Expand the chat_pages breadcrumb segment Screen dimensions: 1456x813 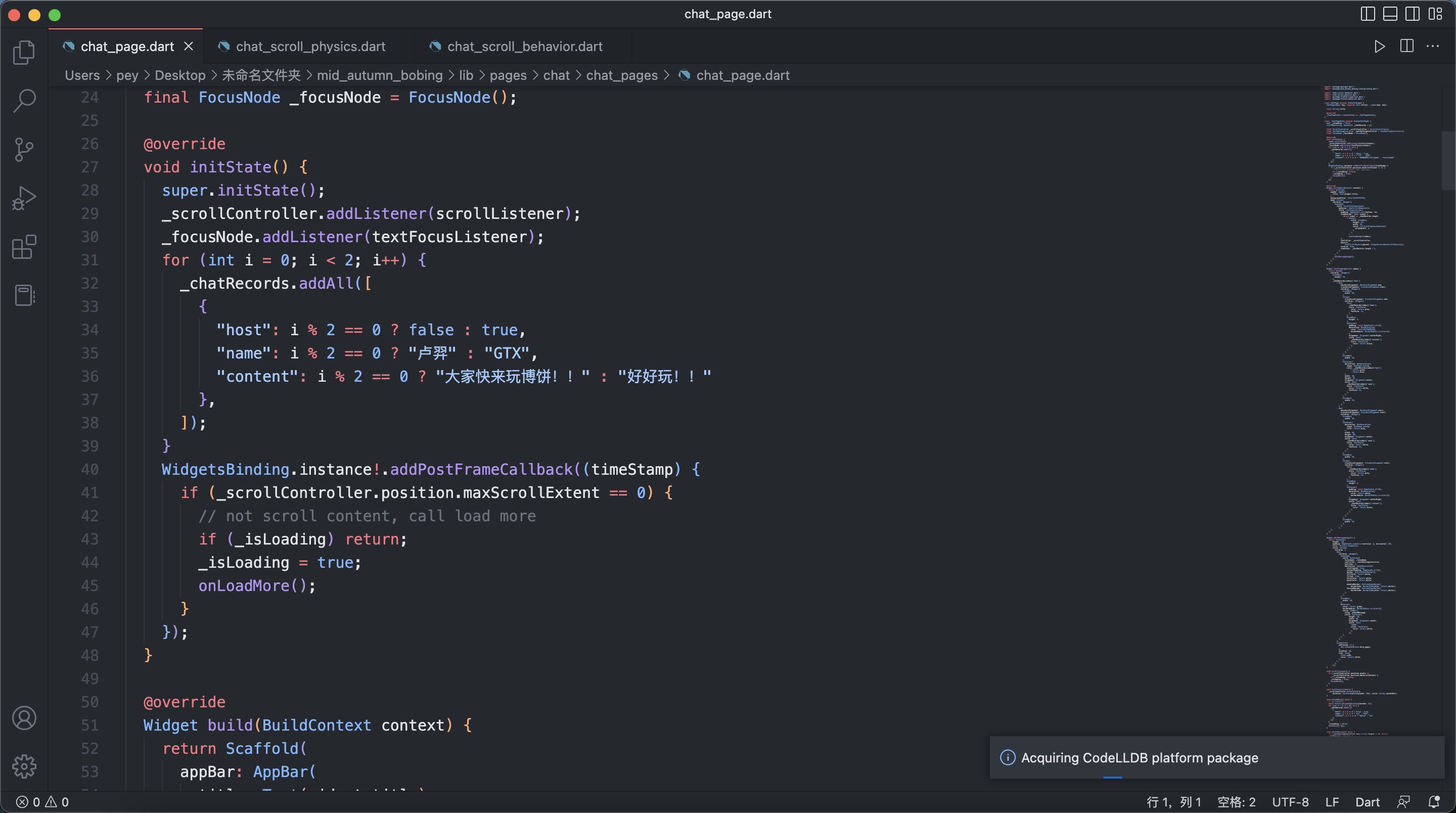coord(622,75)
